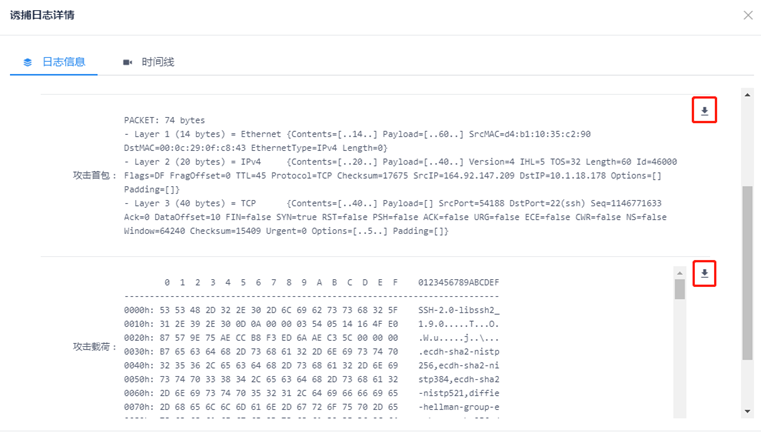
Task: Click the main vertical scrollbar thumb
Action: 747,270
